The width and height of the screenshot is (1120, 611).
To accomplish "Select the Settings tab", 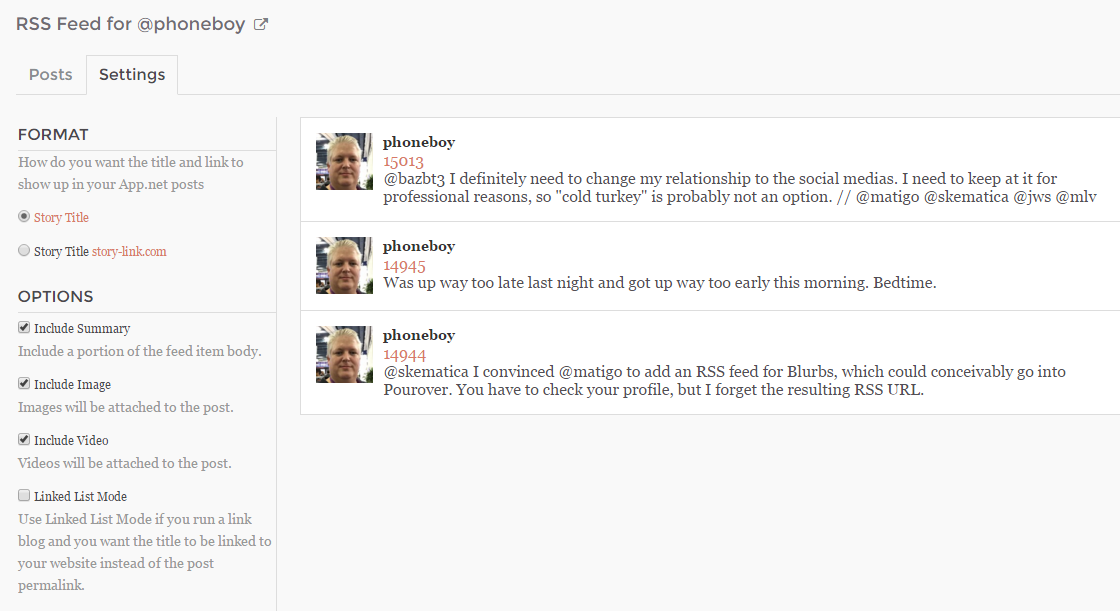I will coord(132,75).
